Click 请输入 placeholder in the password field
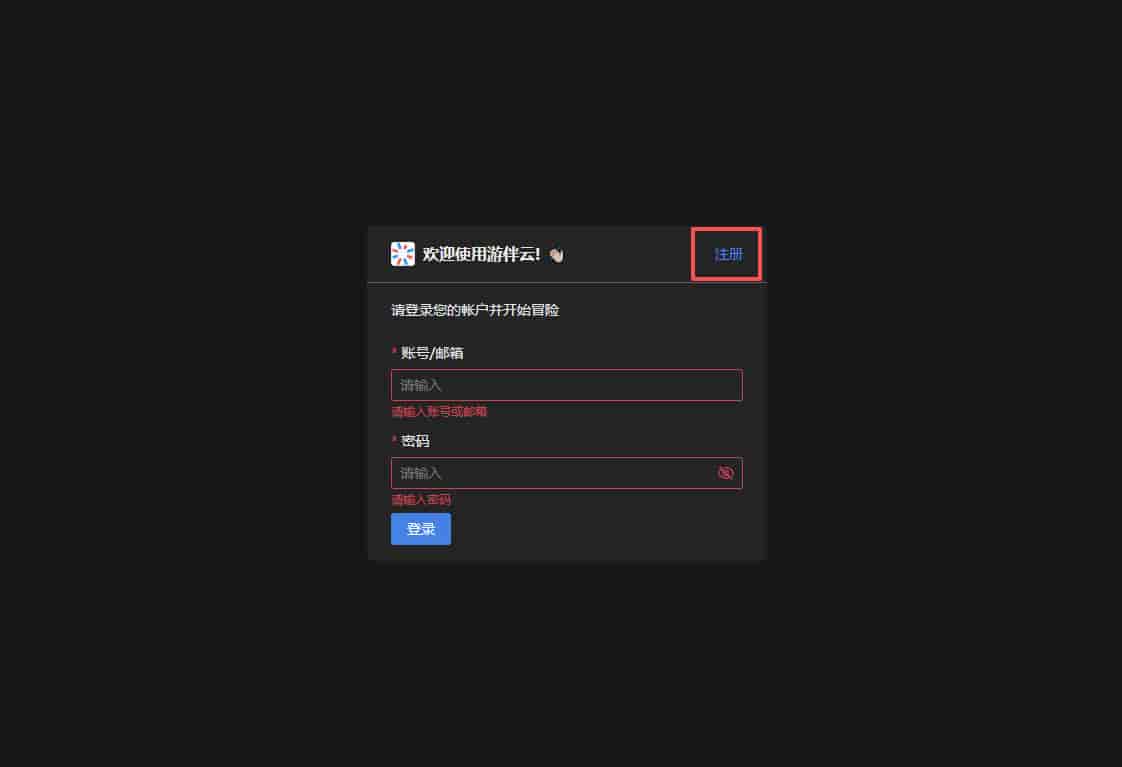1122x767 pixels. pyautogui.click(x=421, y=473)
